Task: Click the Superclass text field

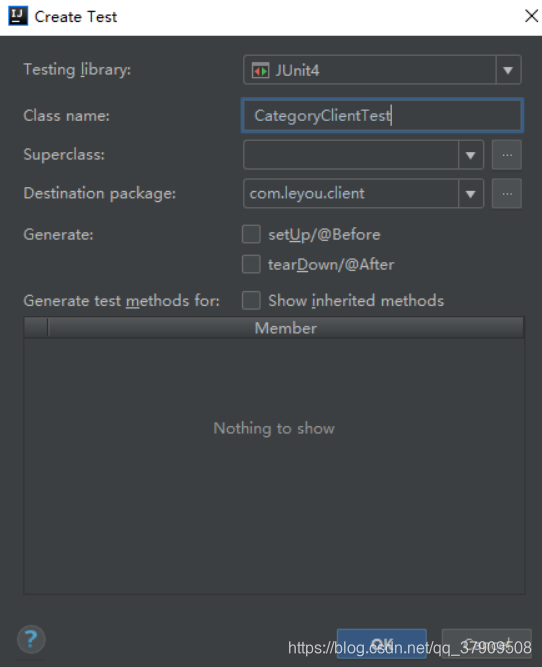Action: [x=351, y=155]
